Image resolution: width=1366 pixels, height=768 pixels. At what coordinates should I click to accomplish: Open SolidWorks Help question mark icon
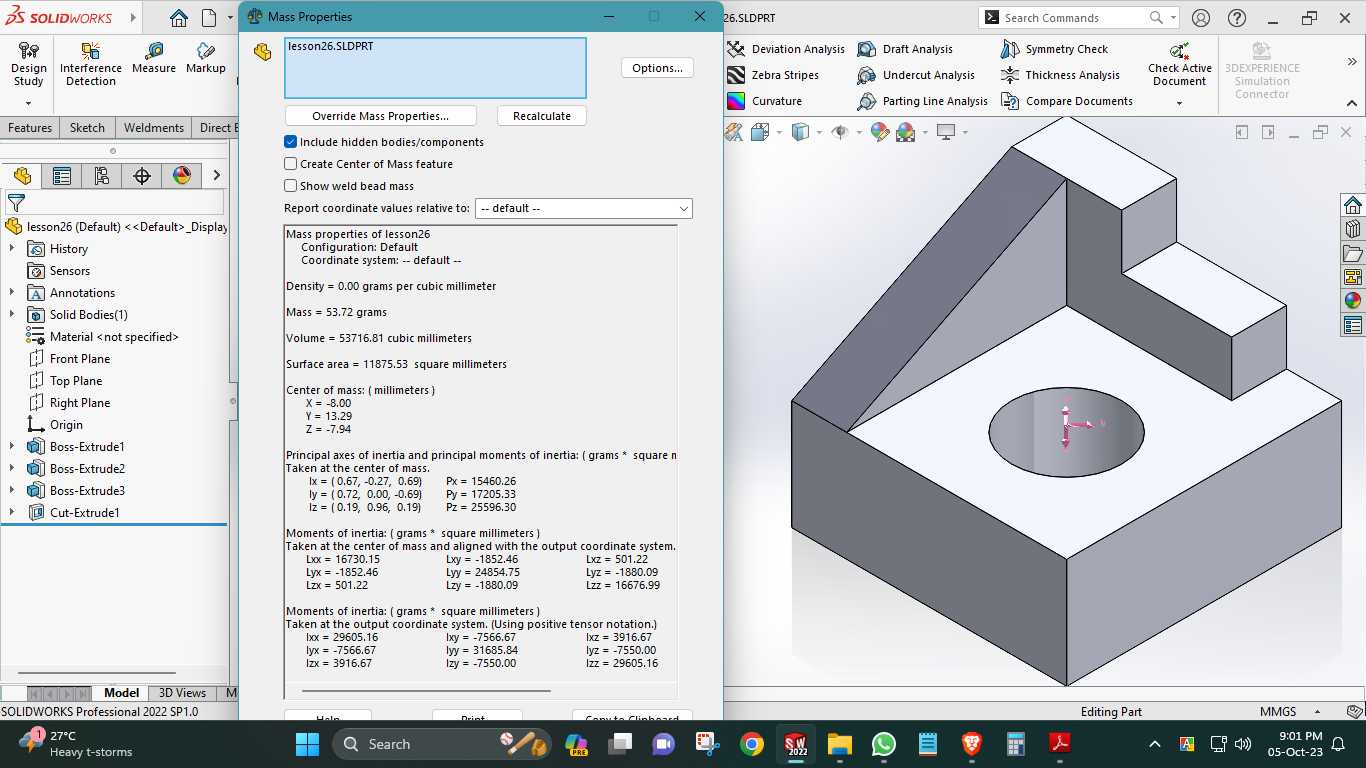[1237, 18]
